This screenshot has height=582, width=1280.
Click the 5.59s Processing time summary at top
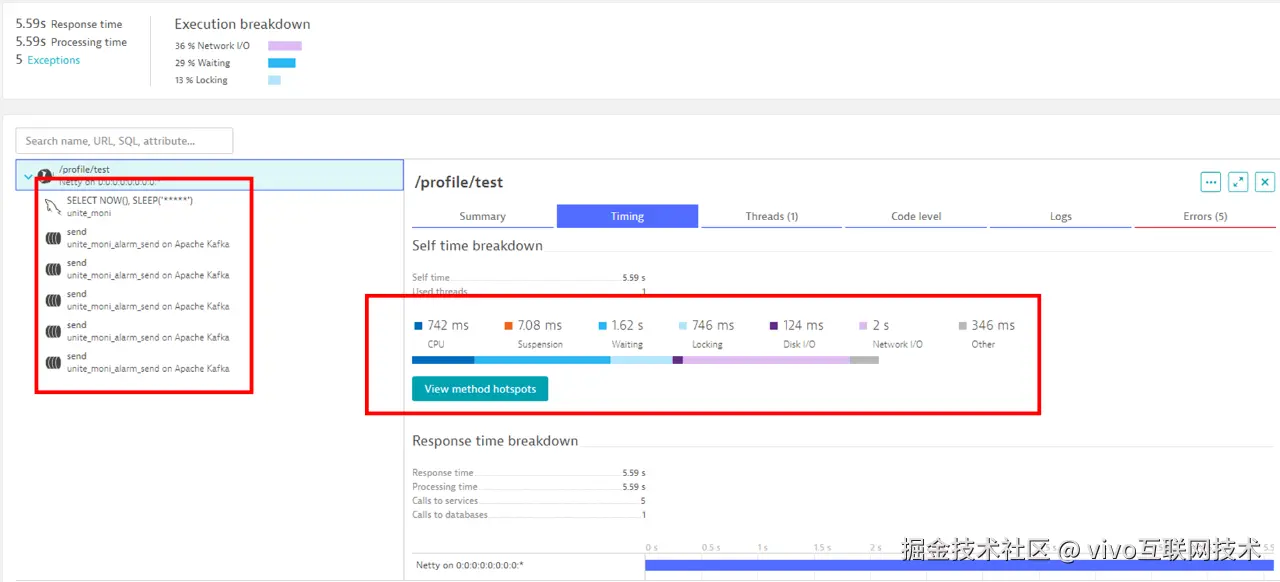pos(71,42)
